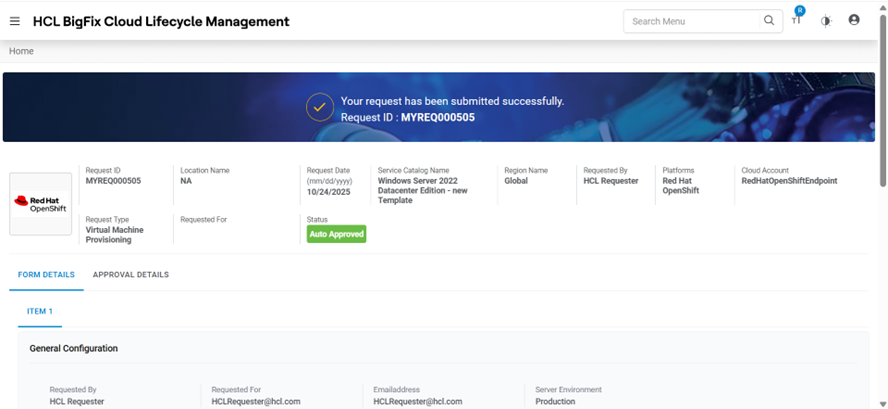The height and width of the screenshot is (409, 888).
Task: Click the Auto Approved status badge
Action: tap(336, 234)
